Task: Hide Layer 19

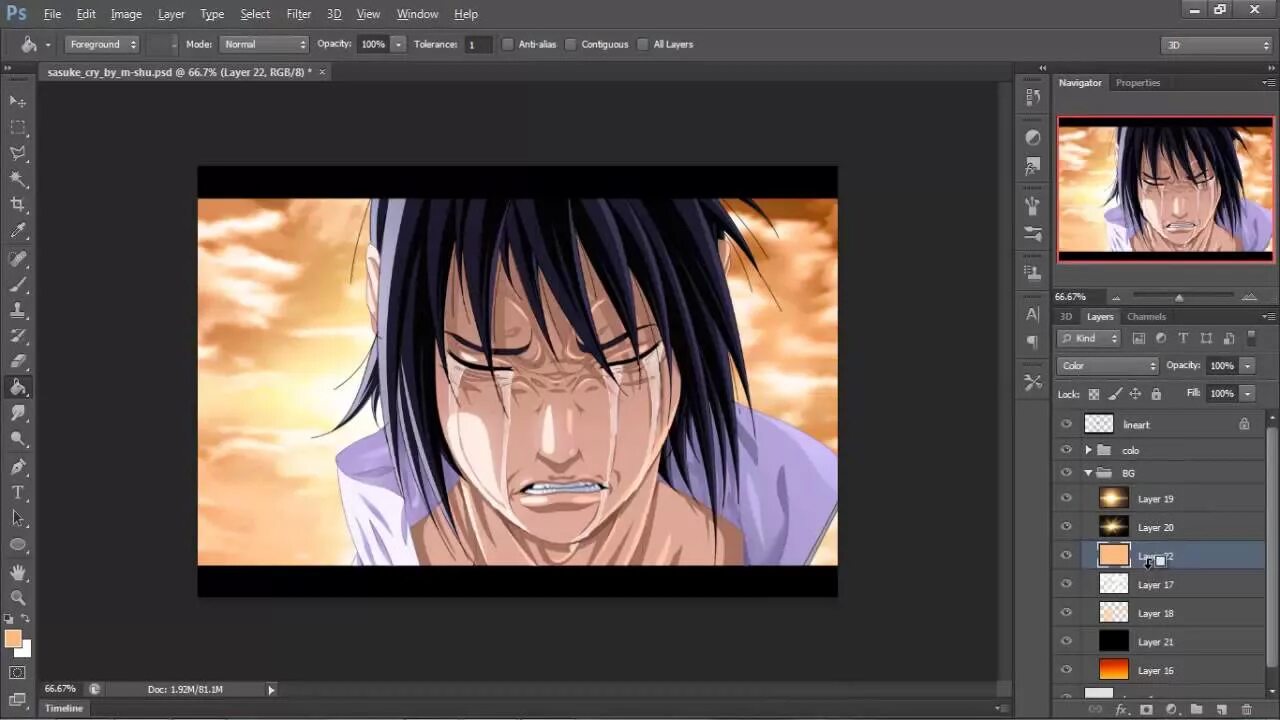Action: pyautogui.click(x=1066, y=498)
